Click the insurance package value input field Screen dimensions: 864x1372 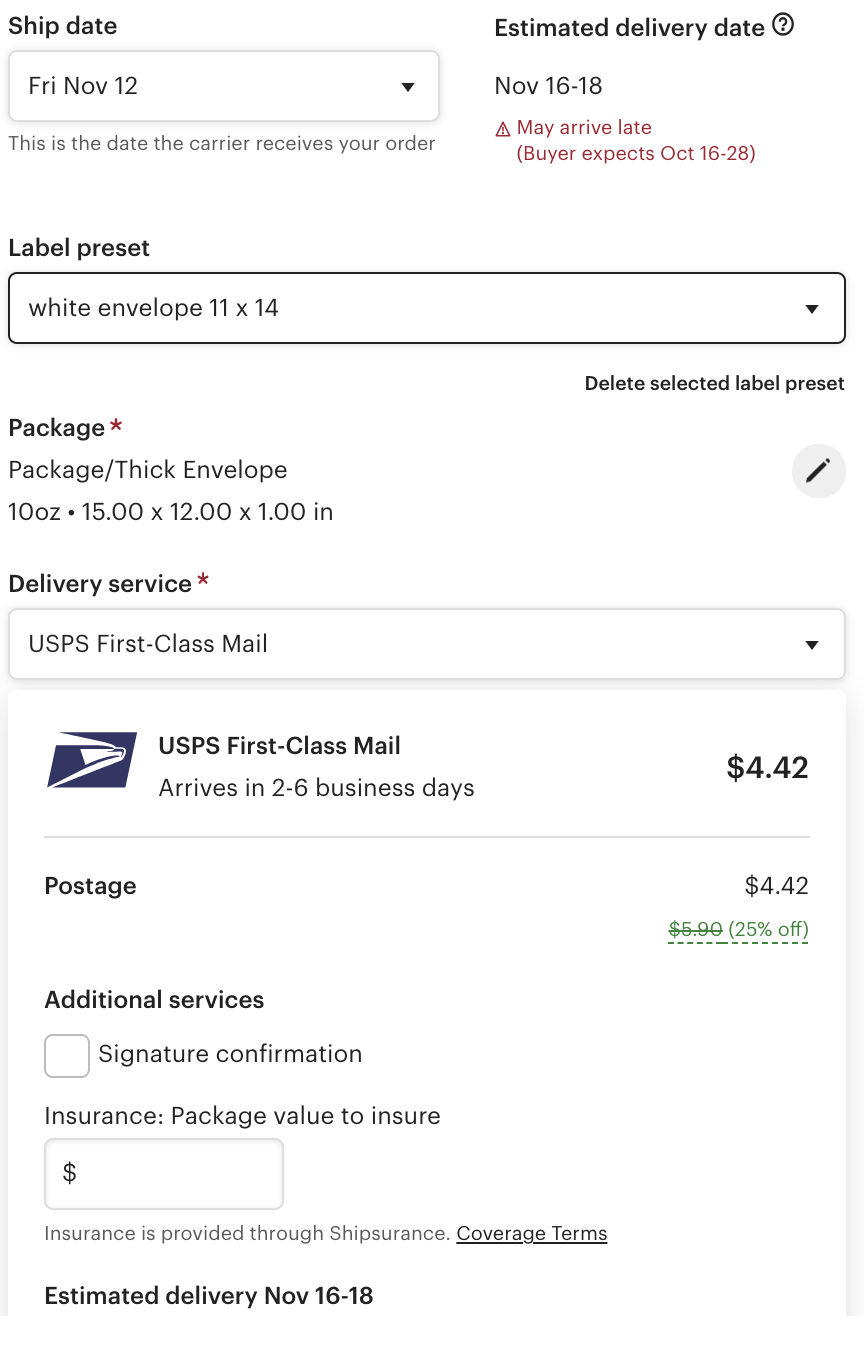(163, 1173)
